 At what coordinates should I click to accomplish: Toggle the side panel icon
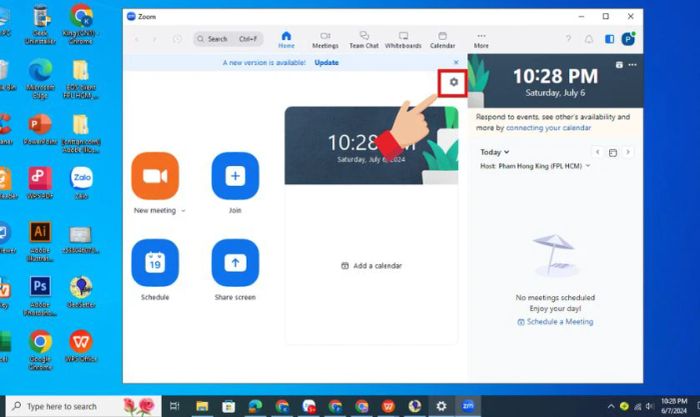(x=609, y=39)
